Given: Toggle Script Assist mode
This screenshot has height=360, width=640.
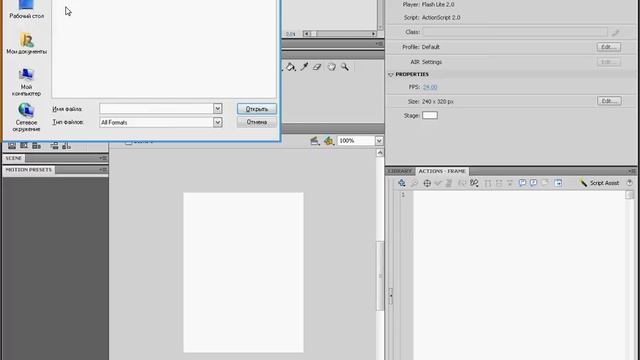Looking at the screenshot, I should [x=599, y=183].
